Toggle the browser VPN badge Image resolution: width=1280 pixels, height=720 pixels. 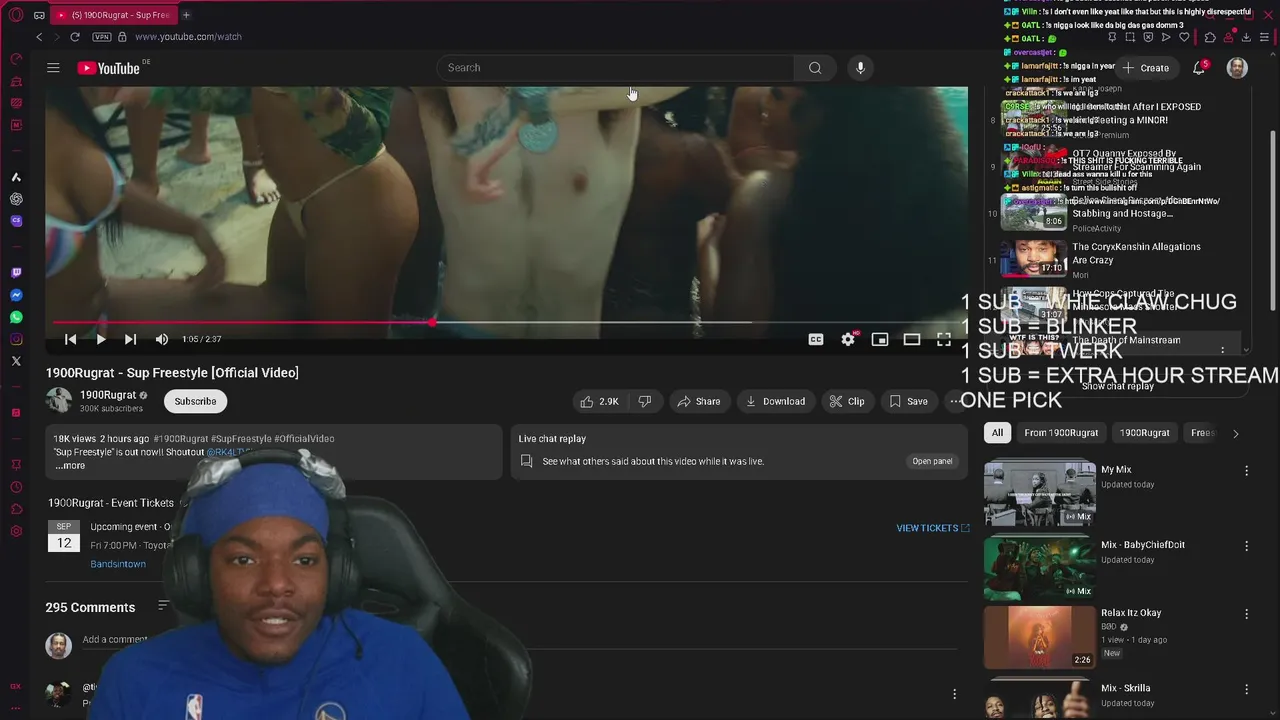click(101, 37)
